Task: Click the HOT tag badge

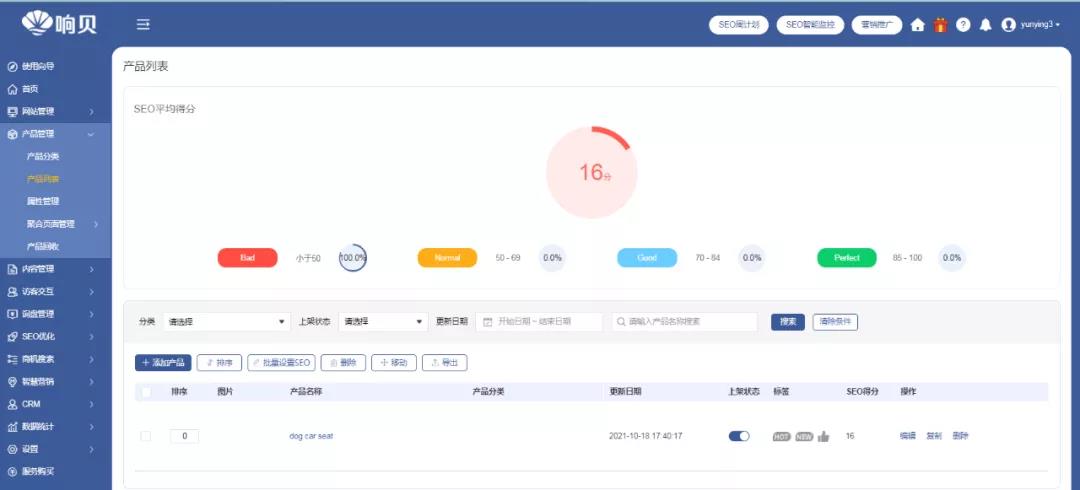Action: point(782,436)
